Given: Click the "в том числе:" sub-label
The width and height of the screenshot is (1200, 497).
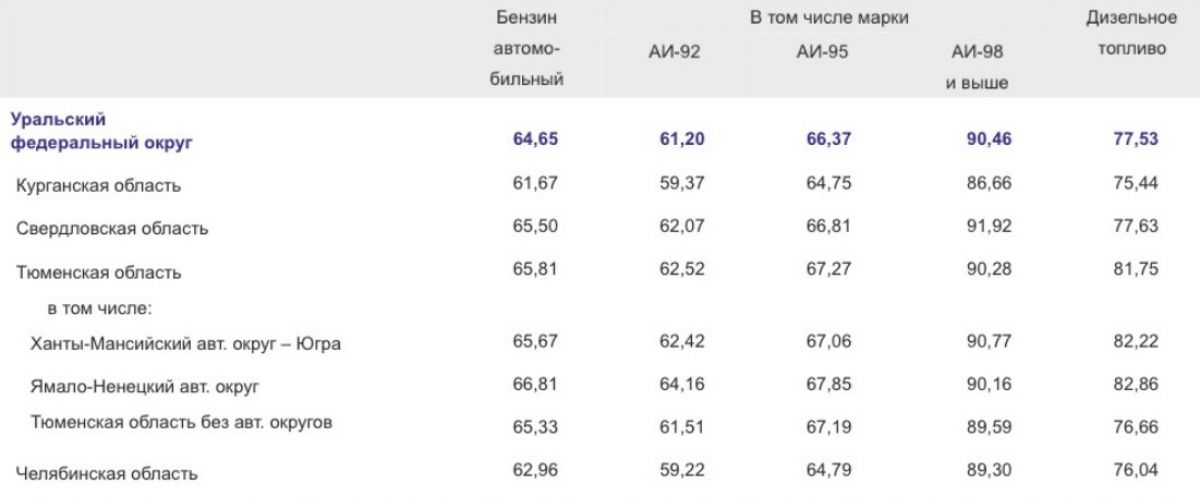Looking at the screenshot, I should point(93,307).
